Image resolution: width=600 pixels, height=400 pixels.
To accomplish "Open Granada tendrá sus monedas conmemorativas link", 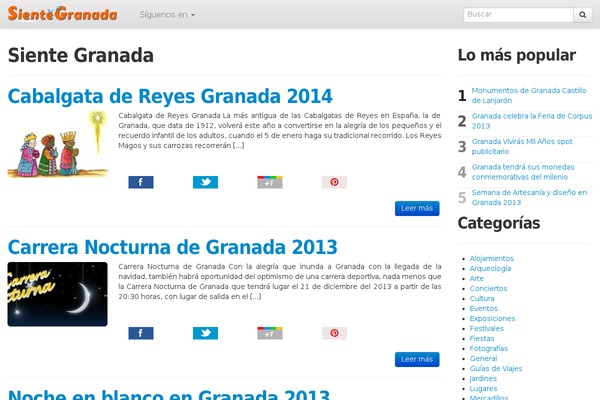I will click(x=523, y=172).
